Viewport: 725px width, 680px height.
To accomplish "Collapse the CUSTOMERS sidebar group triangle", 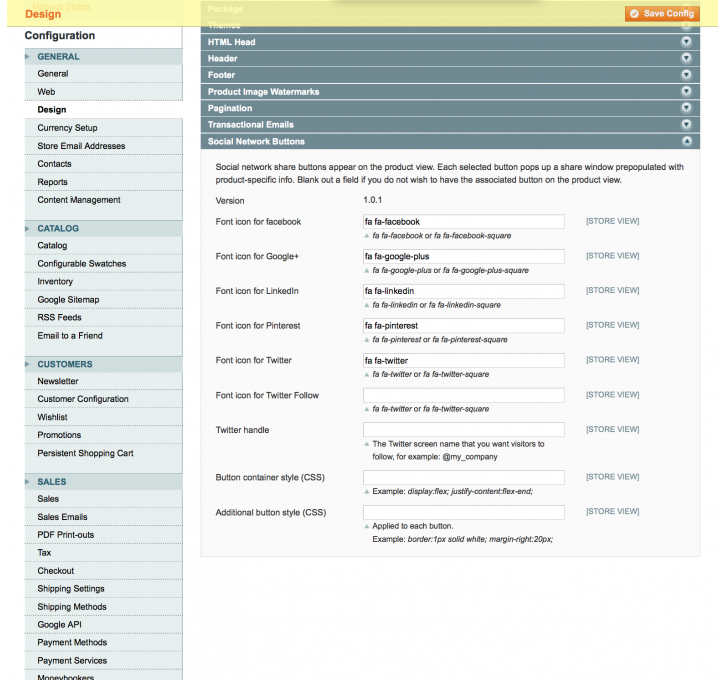I will (27, 364).
